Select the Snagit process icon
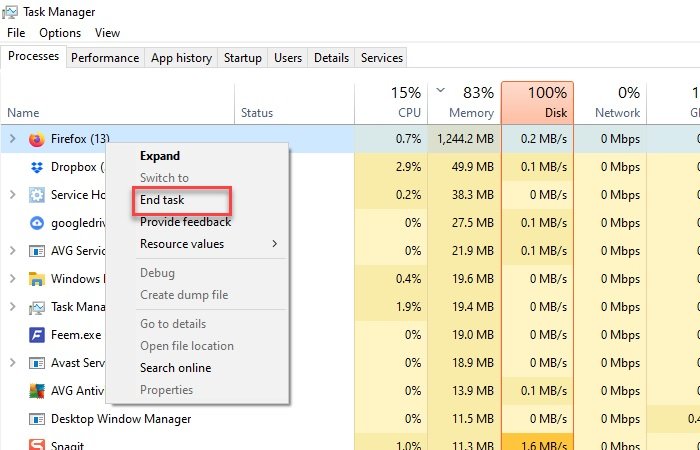Screen dimensions: 700x450 pos(36,445)
